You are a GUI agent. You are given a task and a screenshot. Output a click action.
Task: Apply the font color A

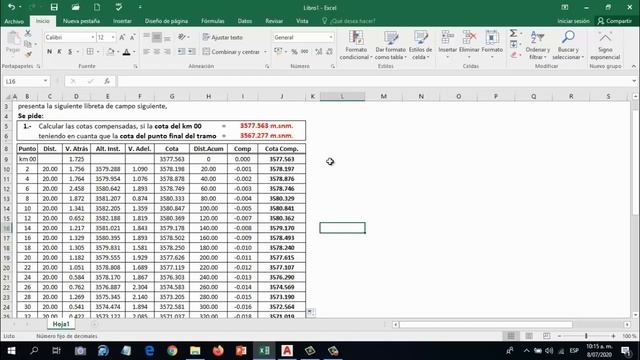pyautogui.click(x=127, y=52)
